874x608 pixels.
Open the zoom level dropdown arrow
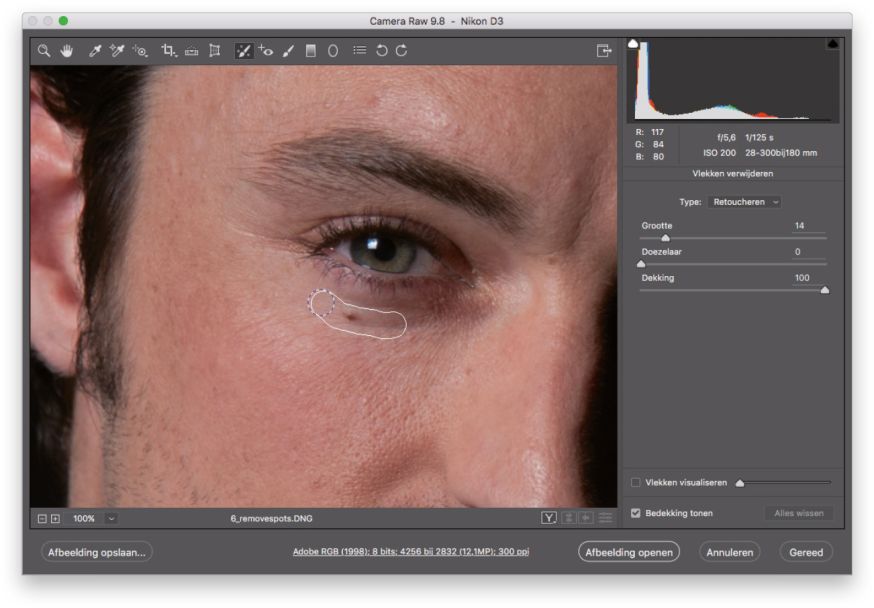pos(110,519)
